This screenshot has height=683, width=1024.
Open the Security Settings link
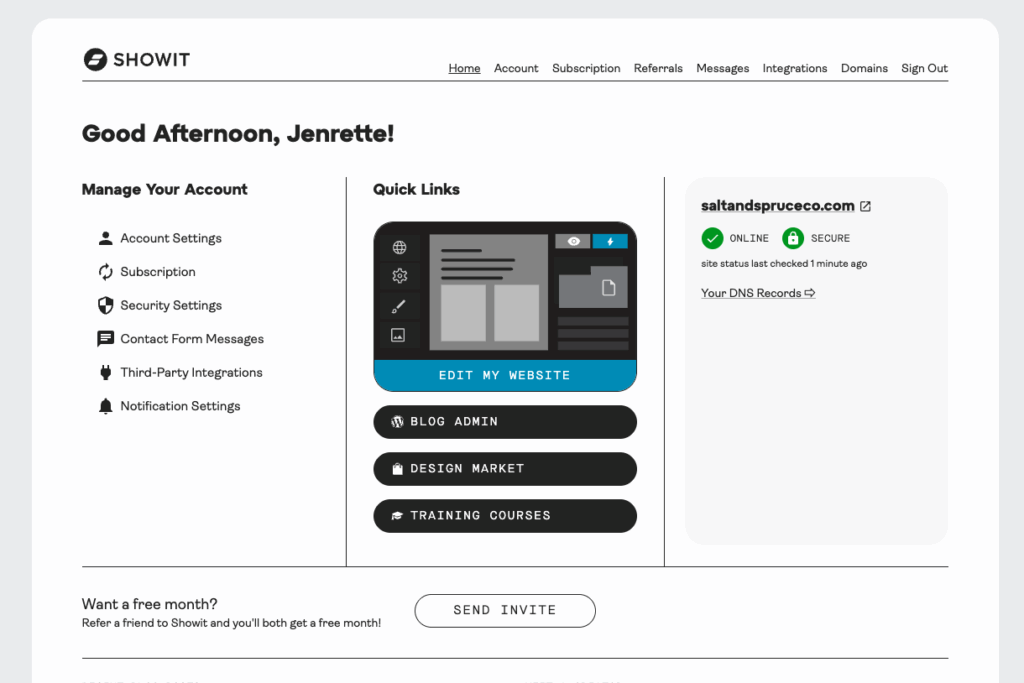tap(171, 305)
